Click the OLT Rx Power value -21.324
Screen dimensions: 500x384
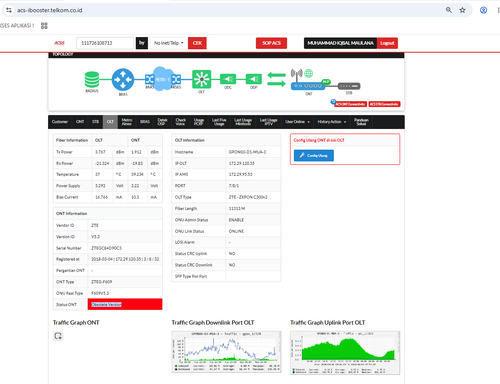102,163
